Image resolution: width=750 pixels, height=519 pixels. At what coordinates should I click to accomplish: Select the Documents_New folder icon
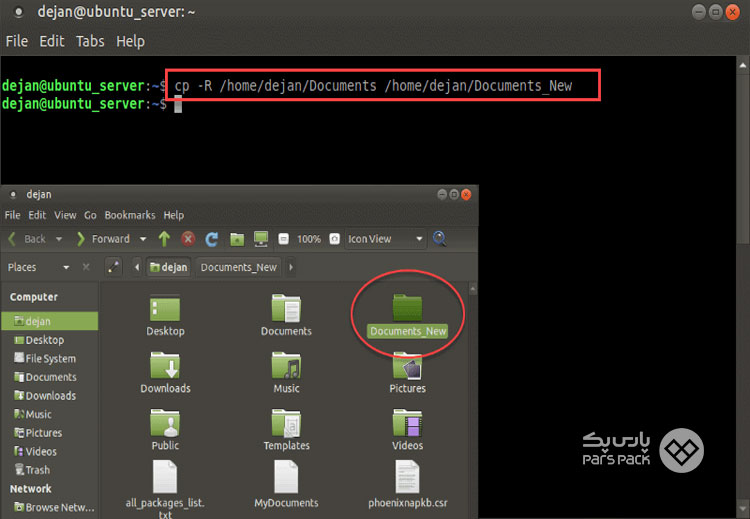point(408,308)
